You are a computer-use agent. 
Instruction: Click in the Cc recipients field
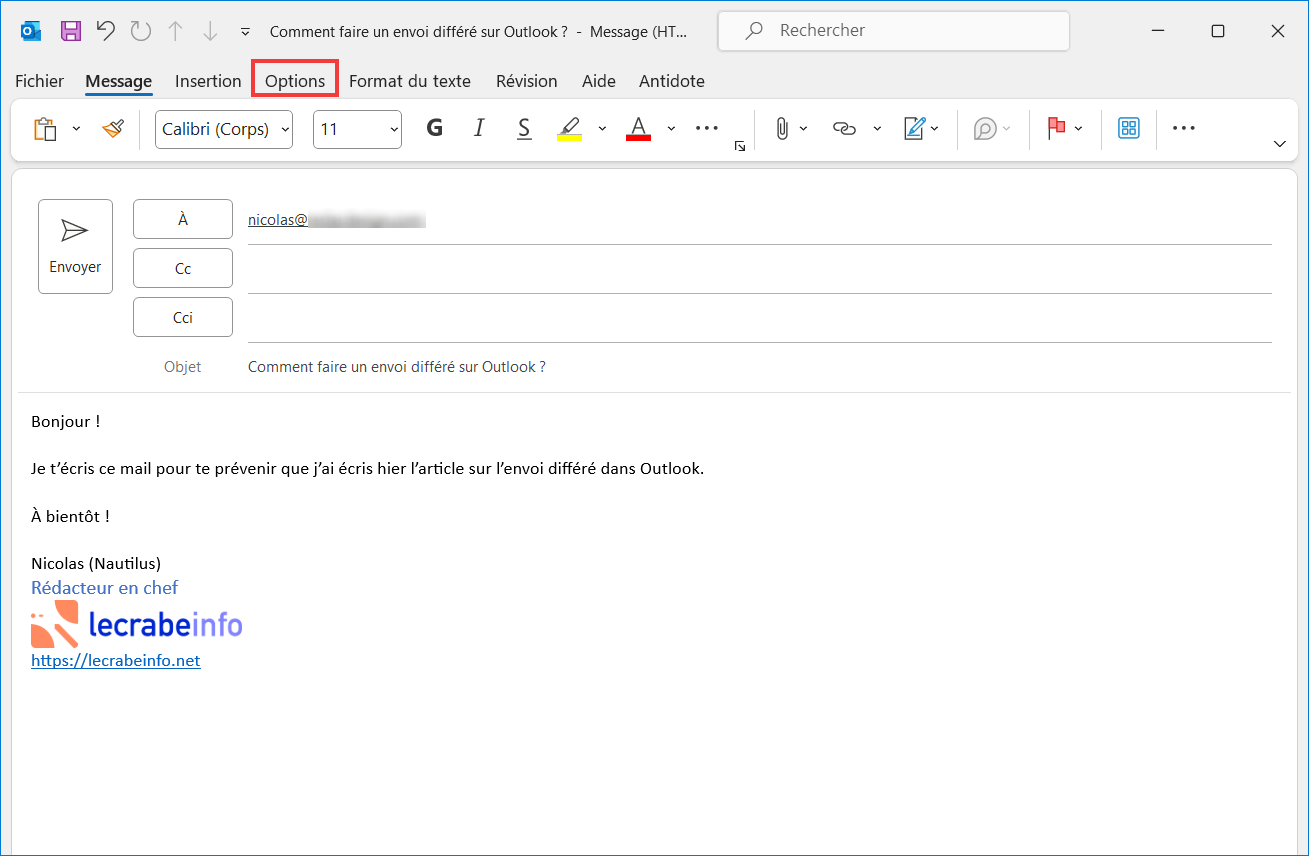[x=759, y=269]
